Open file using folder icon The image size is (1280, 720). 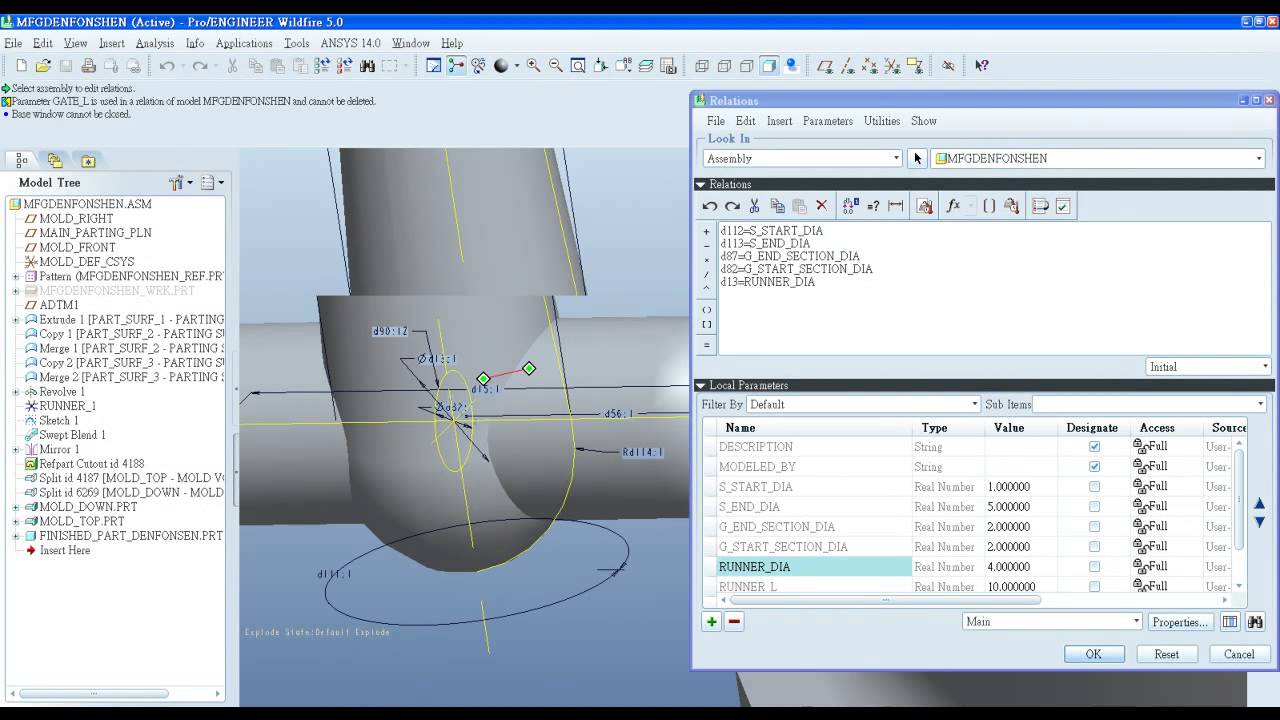click(x=43, y=66)
